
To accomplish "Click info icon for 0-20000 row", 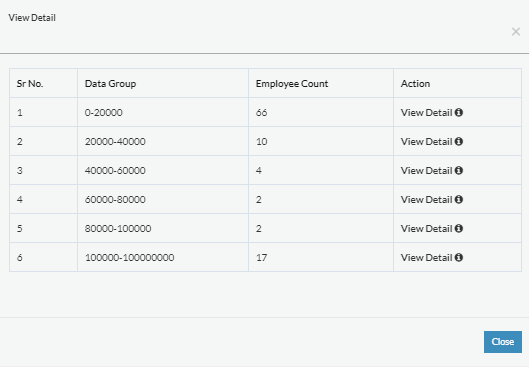I will point(458,112).
